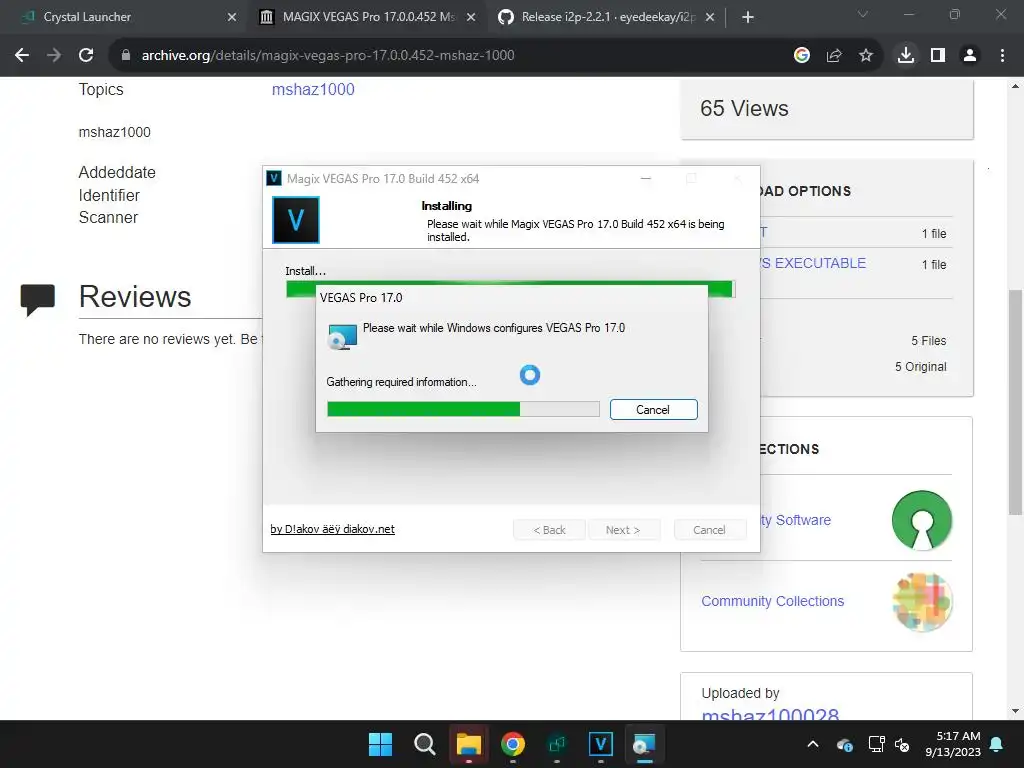Screen dimensions: 1024x768
Task: Reload the archive.org page
Action: pyautogui.click(x=86, y=56)
